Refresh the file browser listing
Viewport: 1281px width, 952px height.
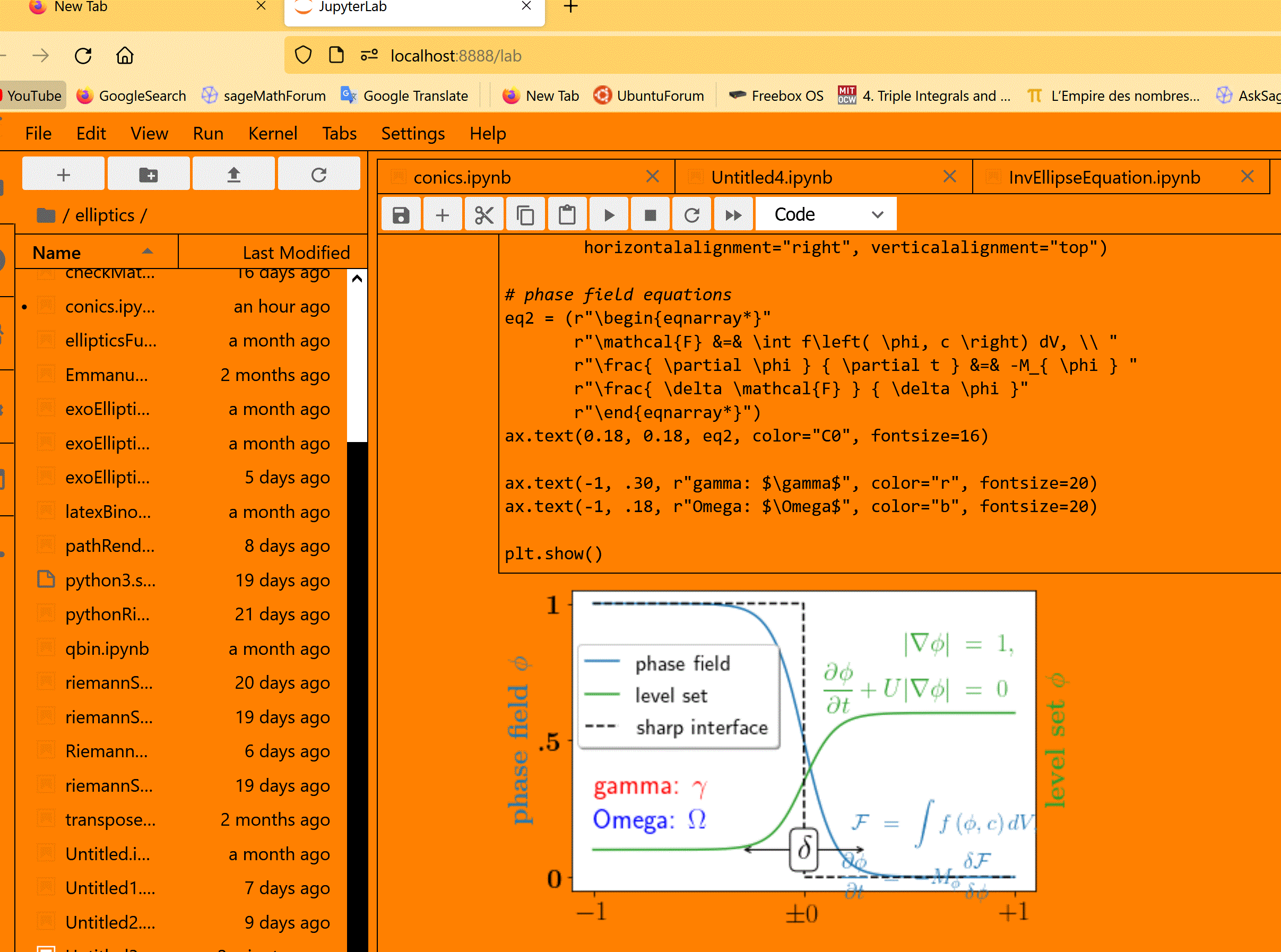(319, 174)
